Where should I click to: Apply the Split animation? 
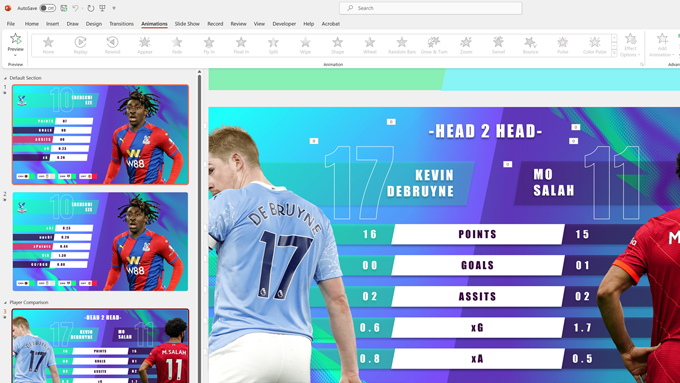pos(273,45)
